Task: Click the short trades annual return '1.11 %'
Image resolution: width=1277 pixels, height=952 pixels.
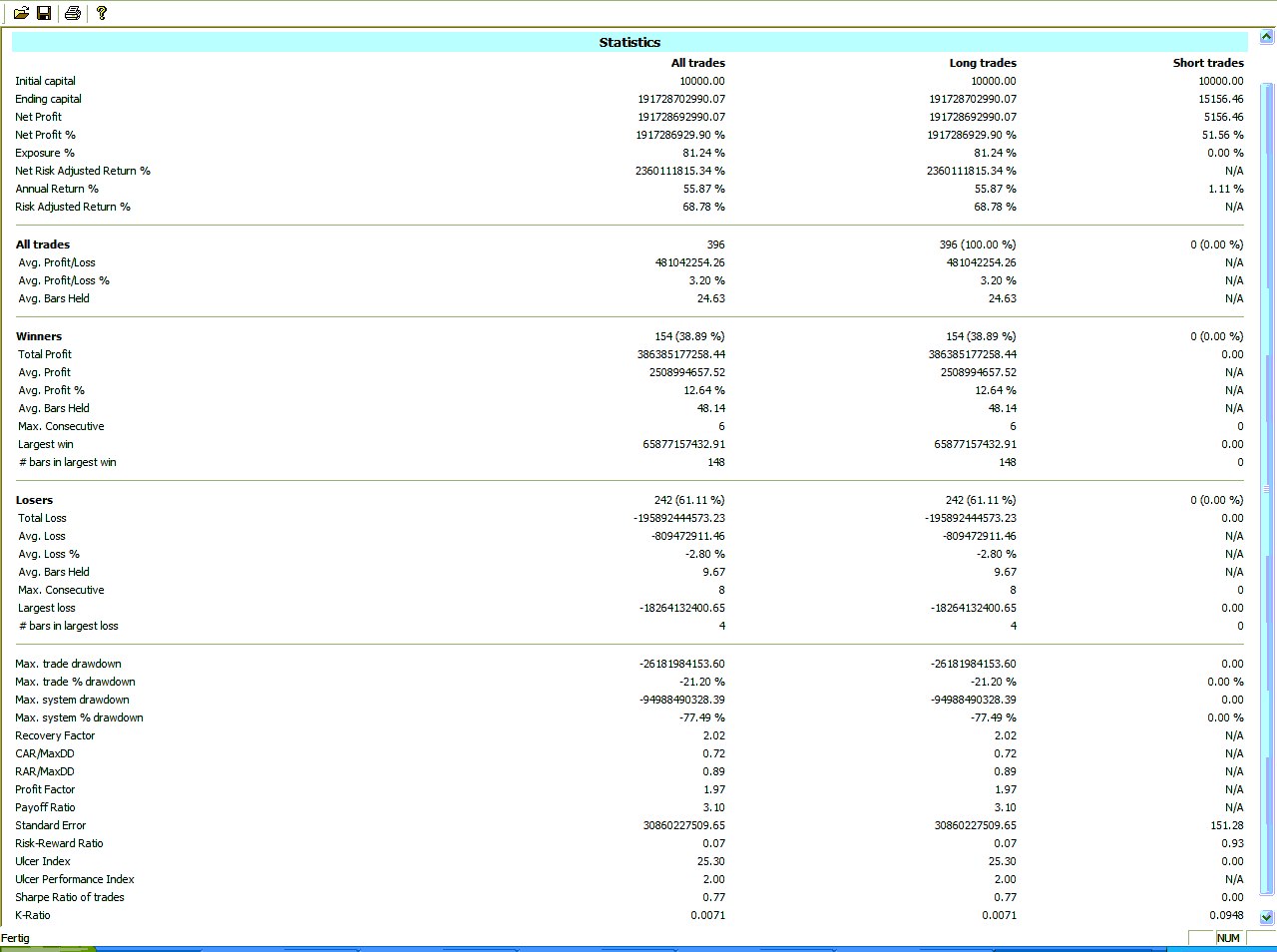Action: [x=1226, y=189]
